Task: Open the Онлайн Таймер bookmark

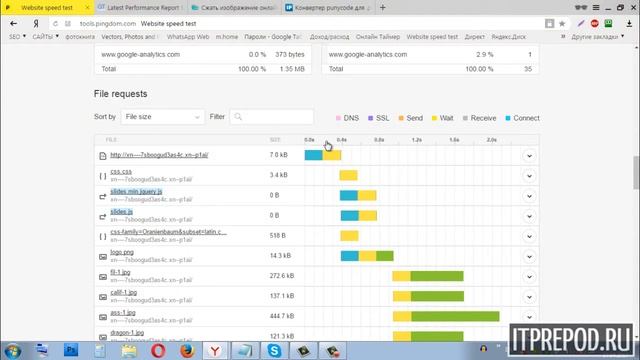Action: (378, 37)
